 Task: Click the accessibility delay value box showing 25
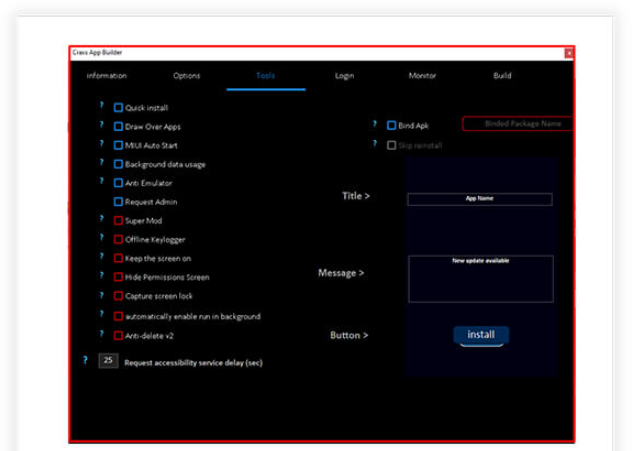pos(108,361)
